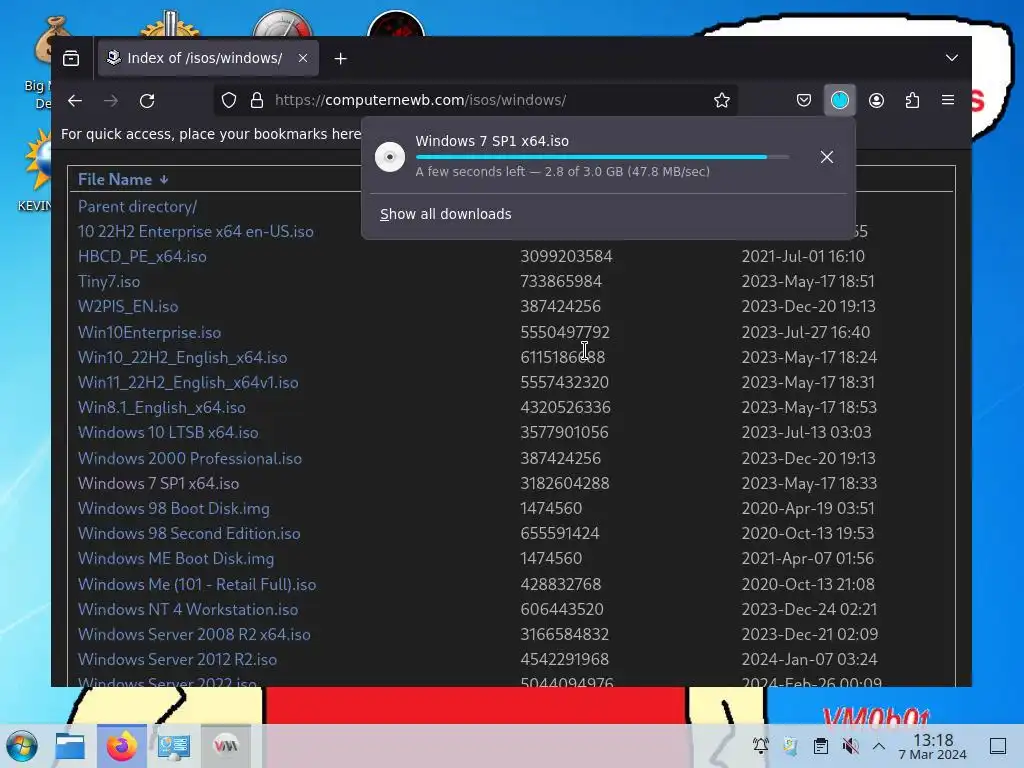Download Win10_22H2_English_x64.iso

(x=182, y=357)
